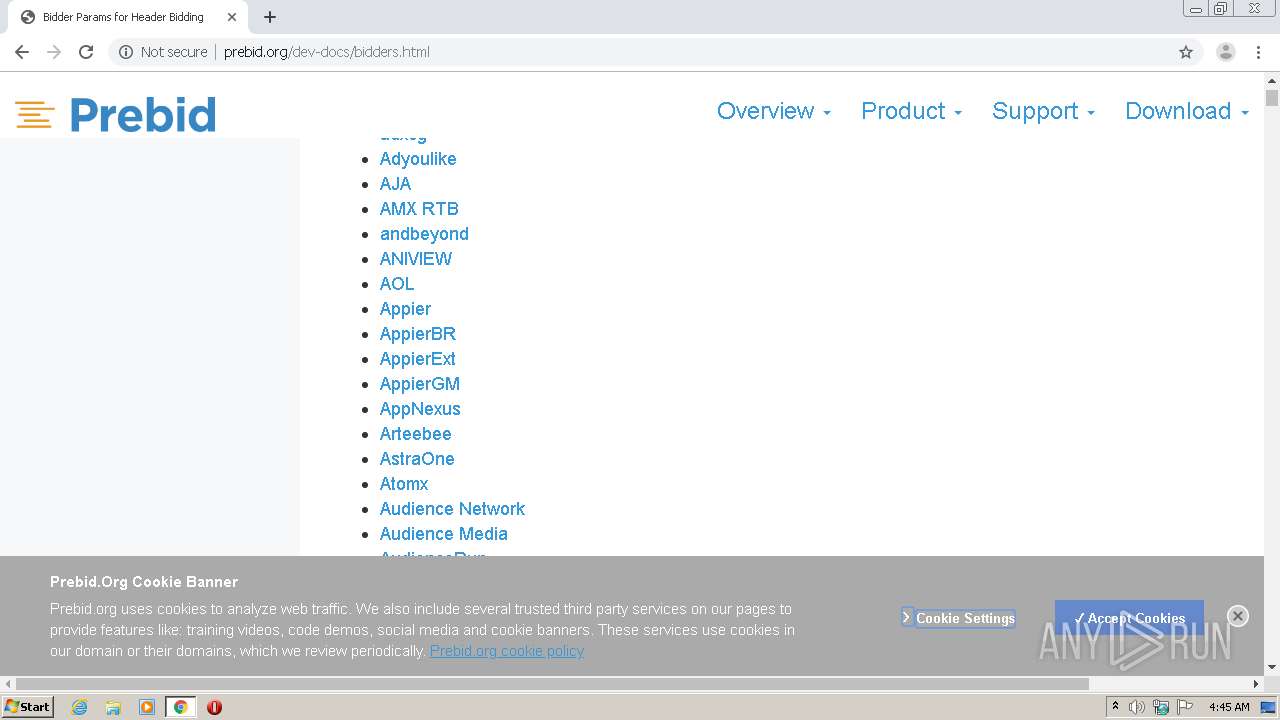Open the Audience Media bidder link
This screenshot has width=1280, height=720.
(444, 534)
